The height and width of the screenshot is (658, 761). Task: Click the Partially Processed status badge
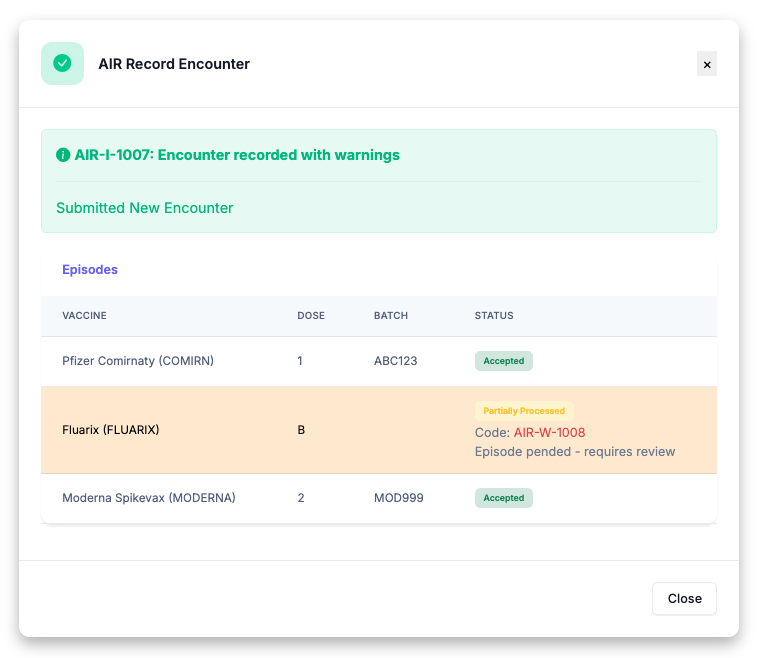[524, 411]
